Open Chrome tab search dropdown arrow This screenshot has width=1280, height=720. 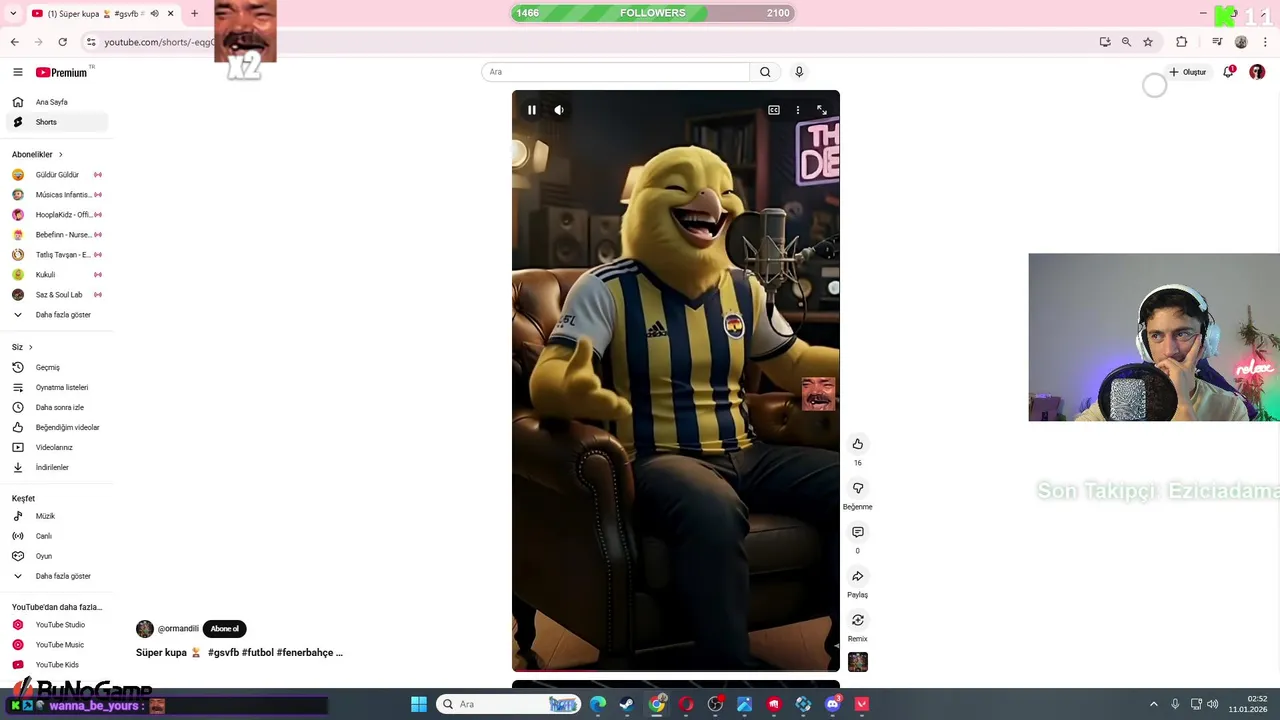pos(13,13)
